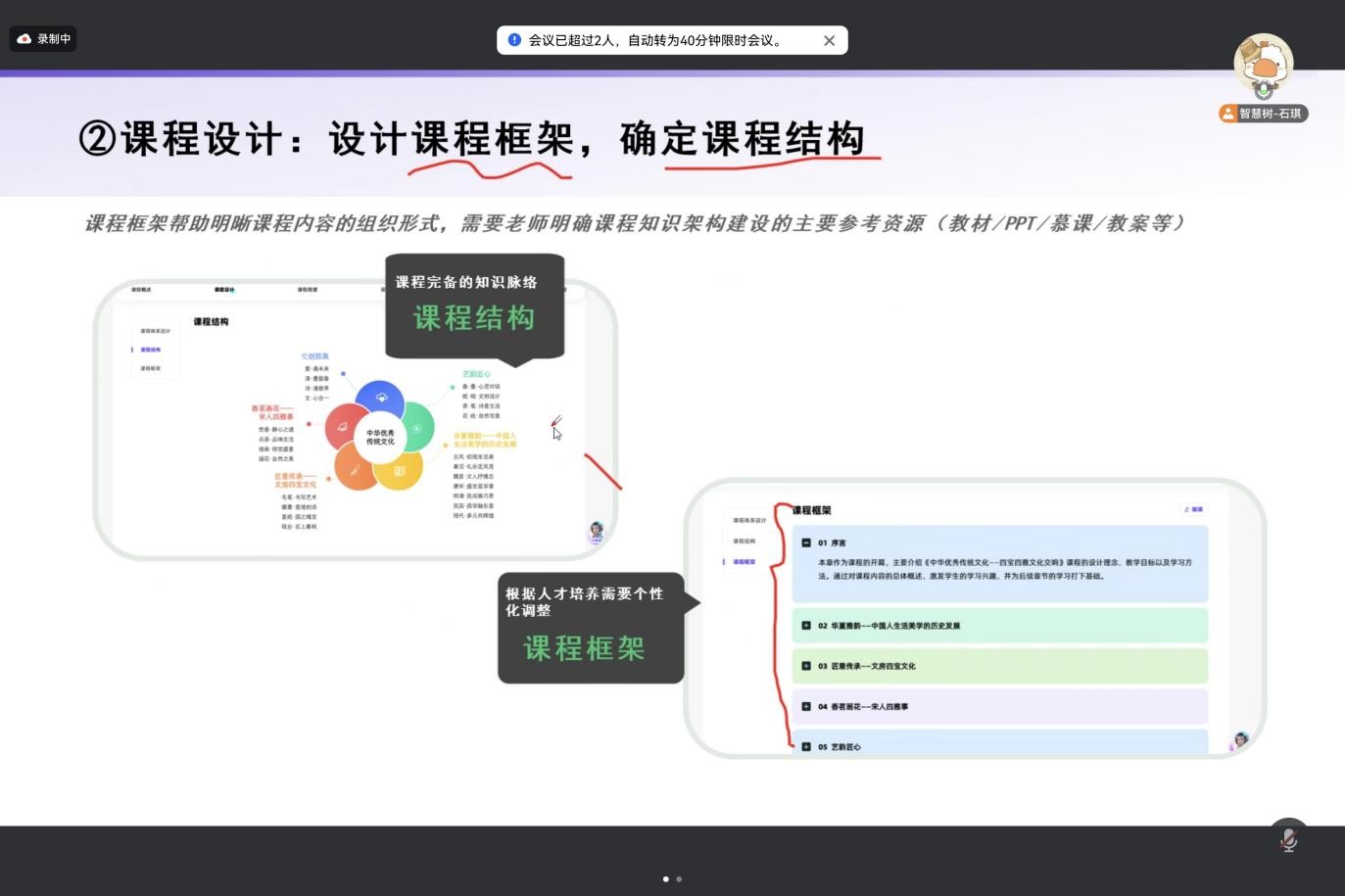The image size is (1345, 896).
Task: Collapse the 01 序言 chapter section
Action: [806, 542]
